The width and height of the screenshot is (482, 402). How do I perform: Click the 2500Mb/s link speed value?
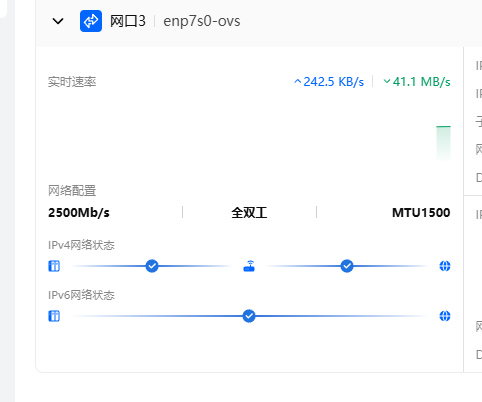click(79, 213)
